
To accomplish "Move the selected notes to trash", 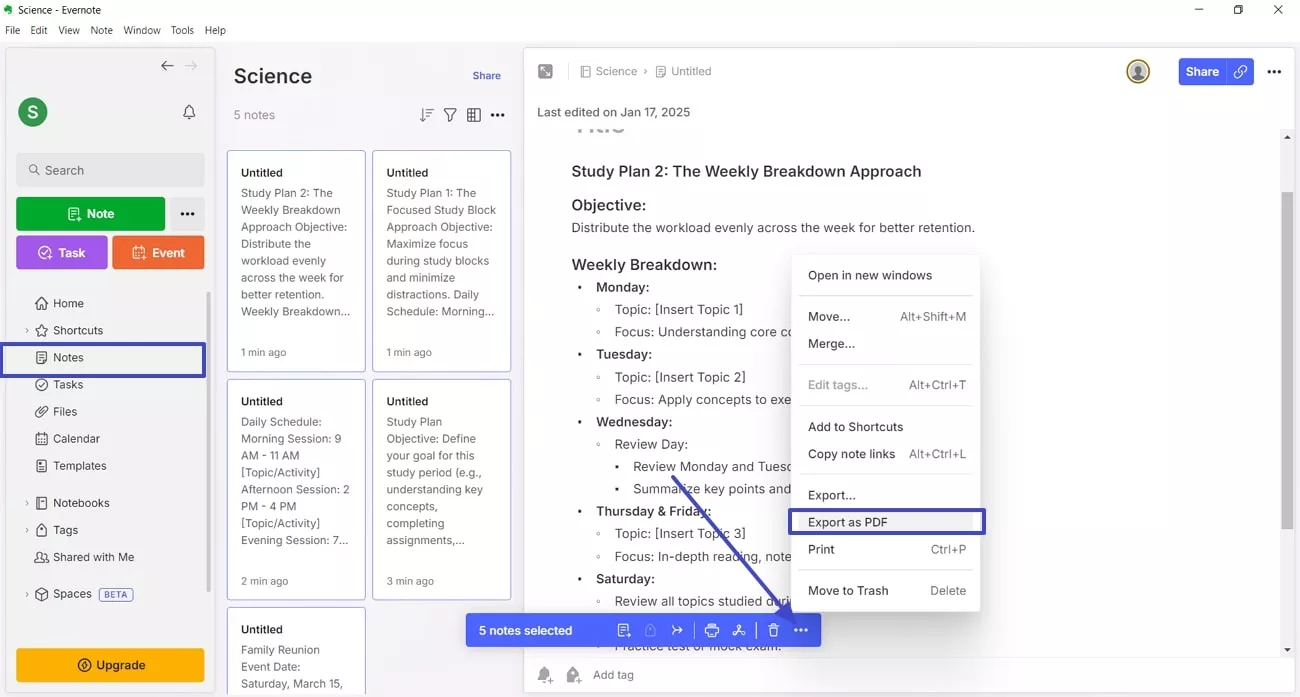I will pos(773,630).
